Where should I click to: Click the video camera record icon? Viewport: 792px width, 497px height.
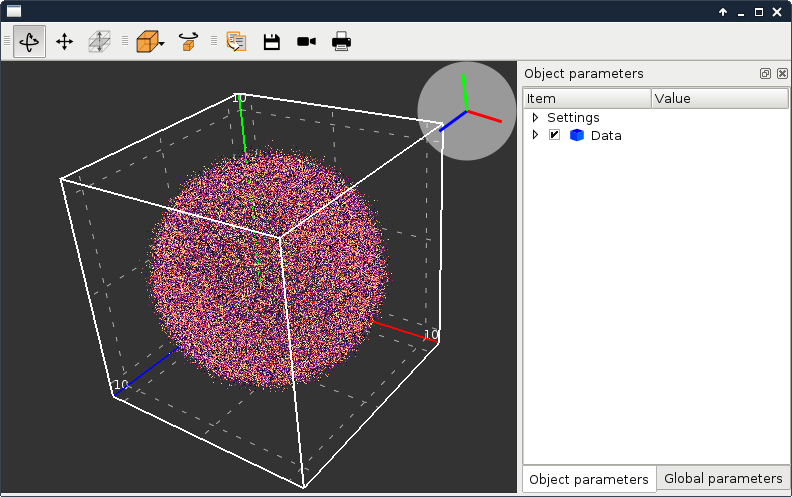pyautogui.click(x=306, y=42)
